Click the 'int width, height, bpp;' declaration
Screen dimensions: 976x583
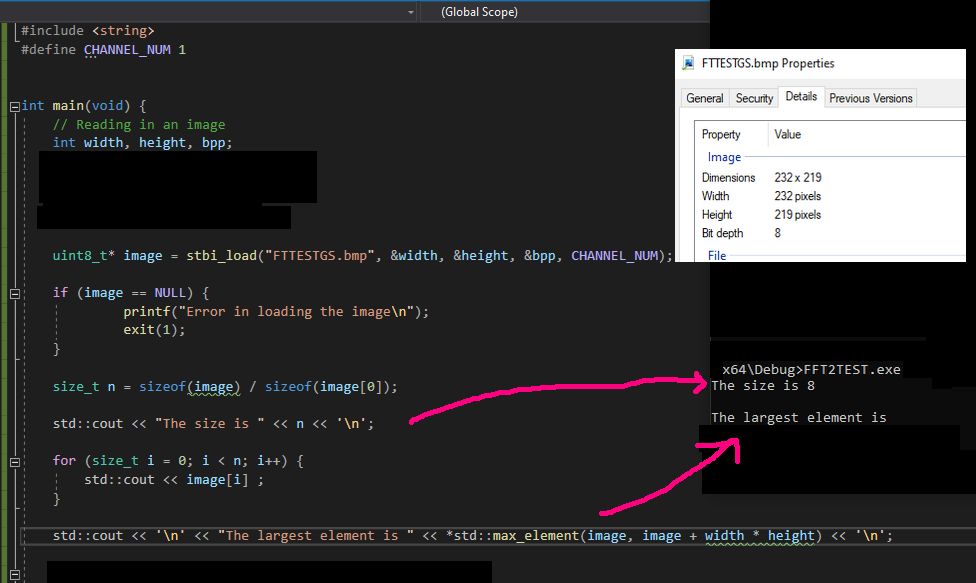tap(143, 142)
